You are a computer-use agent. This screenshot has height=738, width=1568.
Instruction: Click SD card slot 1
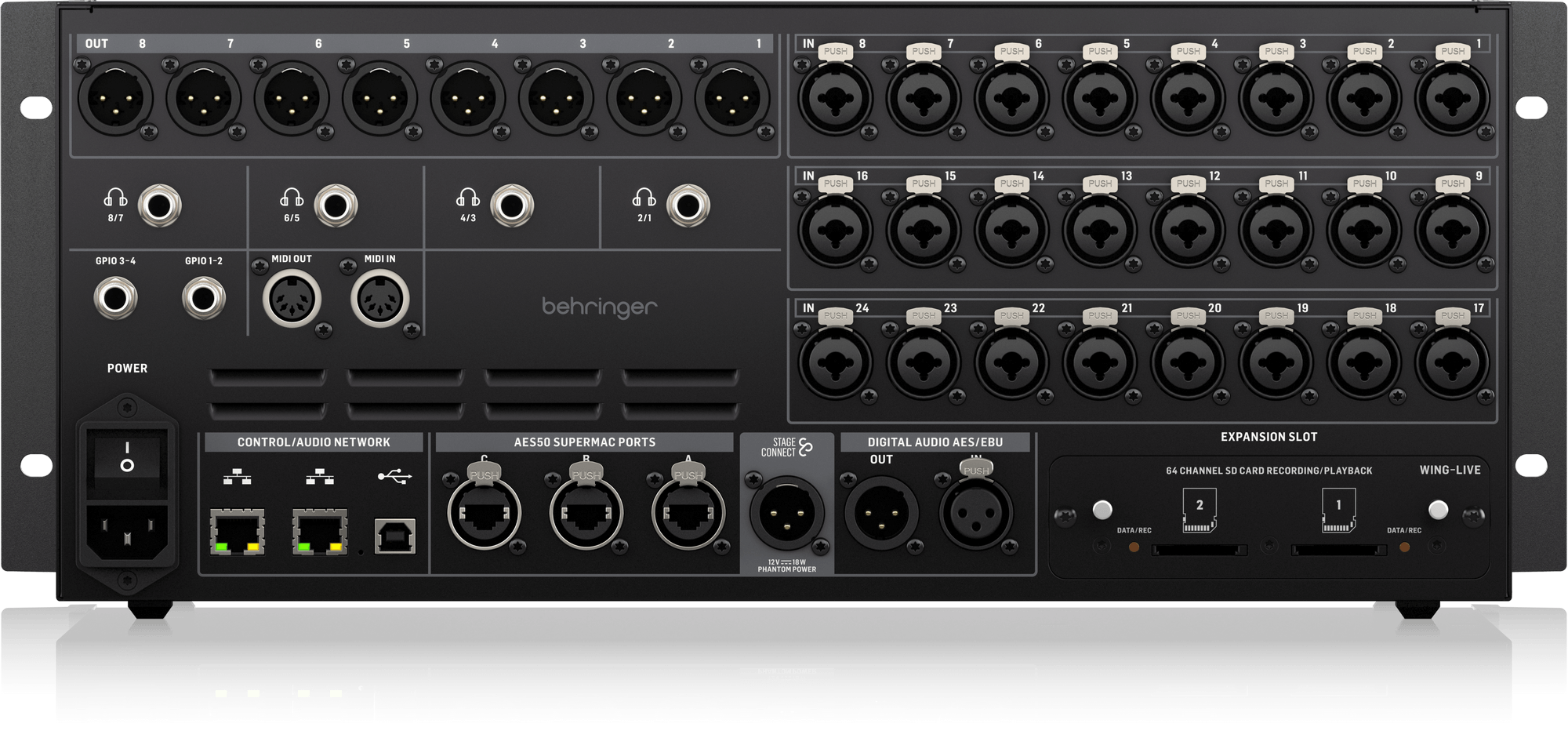click(1339, 551)
